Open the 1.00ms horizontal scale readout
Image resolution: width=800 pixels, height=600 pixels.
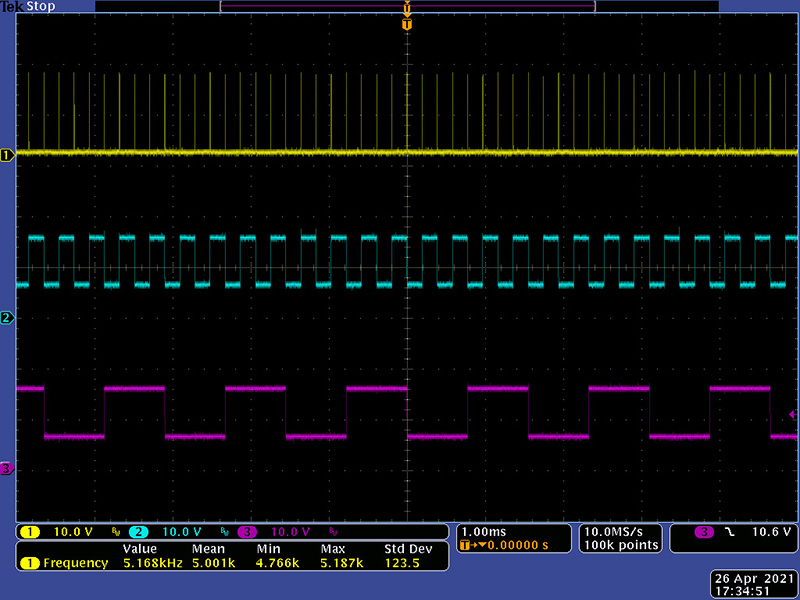485,531
